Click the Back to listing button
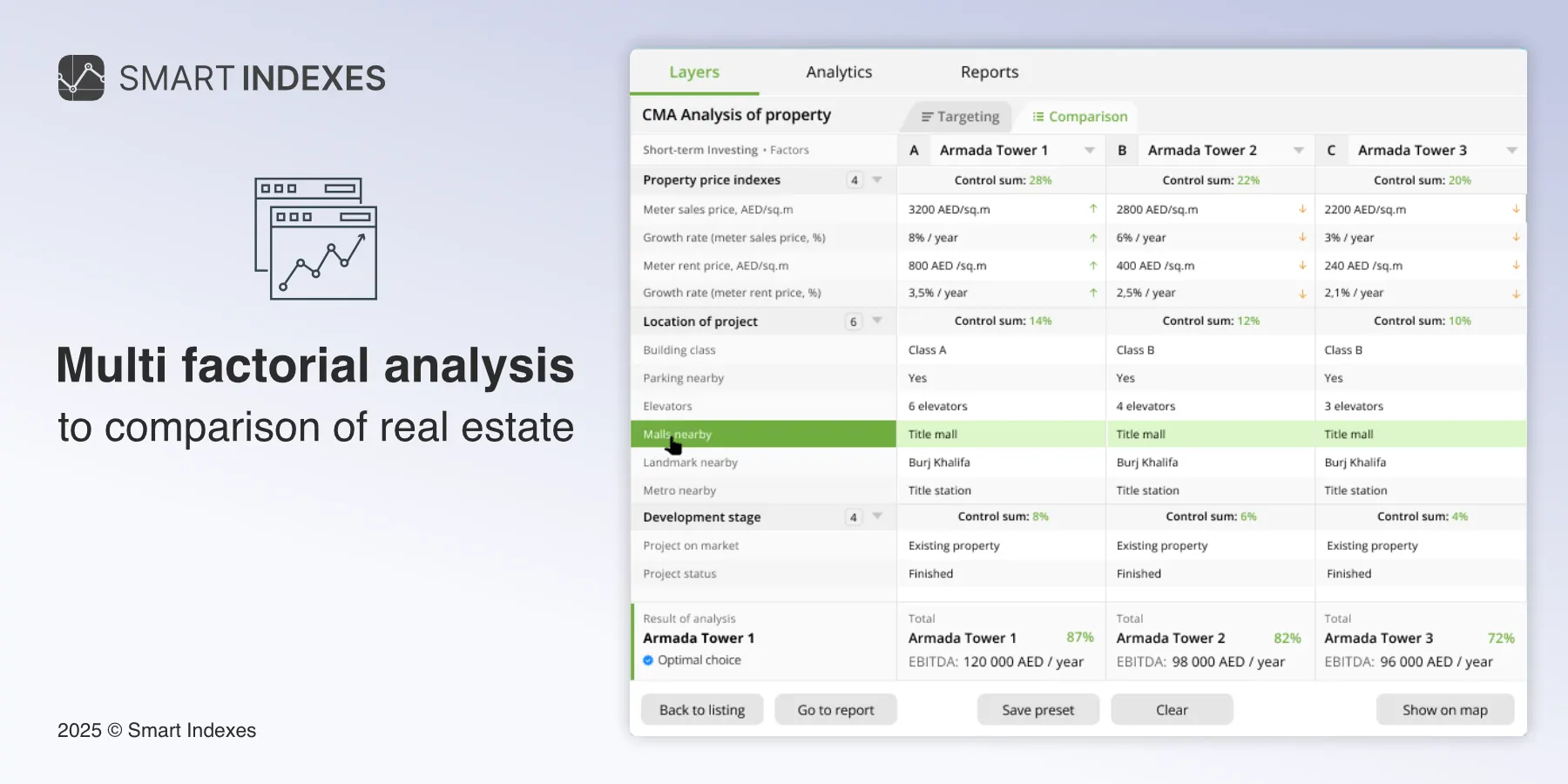The height and width of the screenshot is (784, 1568). click(702, 710)
